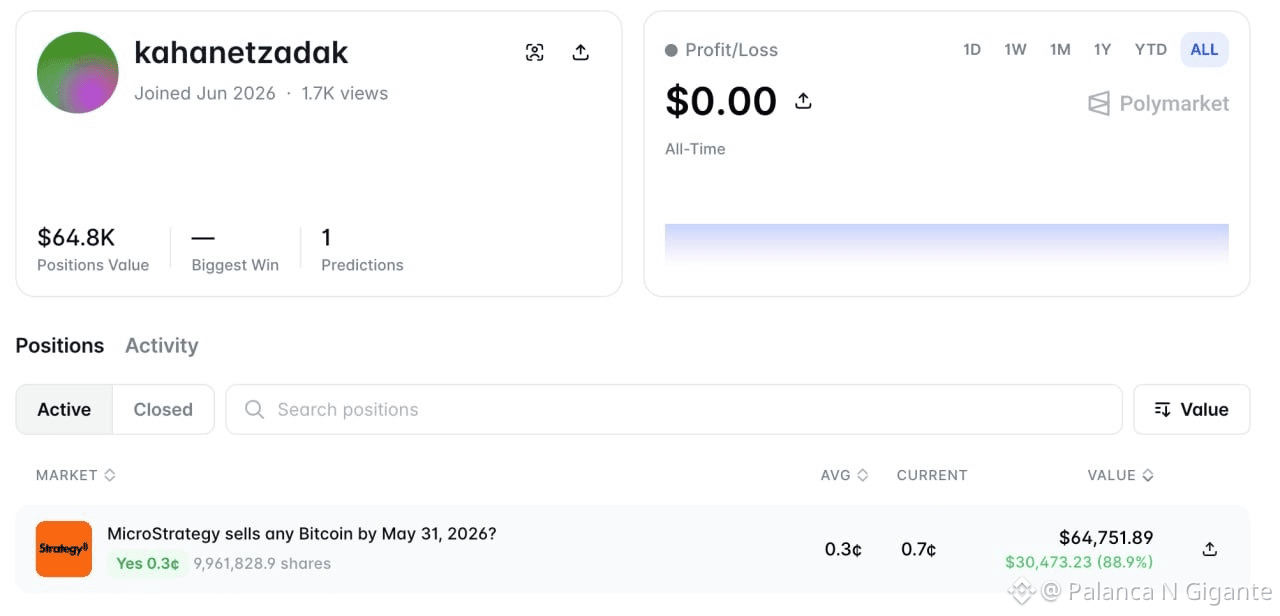Sort by the MARKET column header
Image resolution: width=1280 pixels, height=616 pixels.
76,475
